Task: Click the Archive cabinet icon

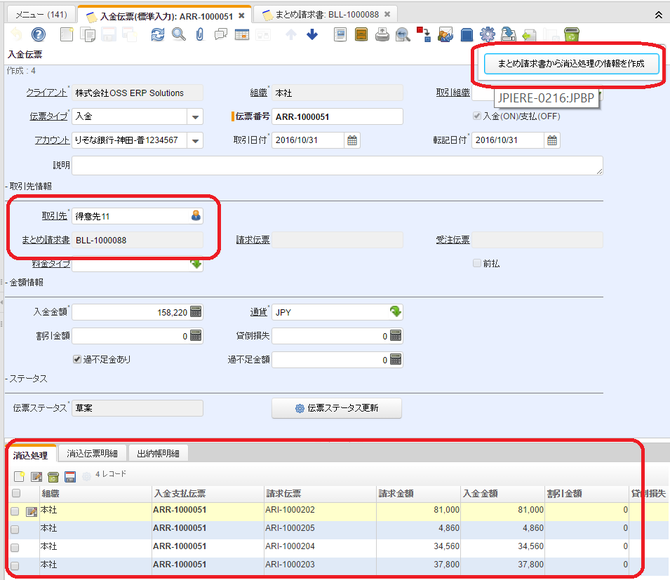Action: pos(361,35)
